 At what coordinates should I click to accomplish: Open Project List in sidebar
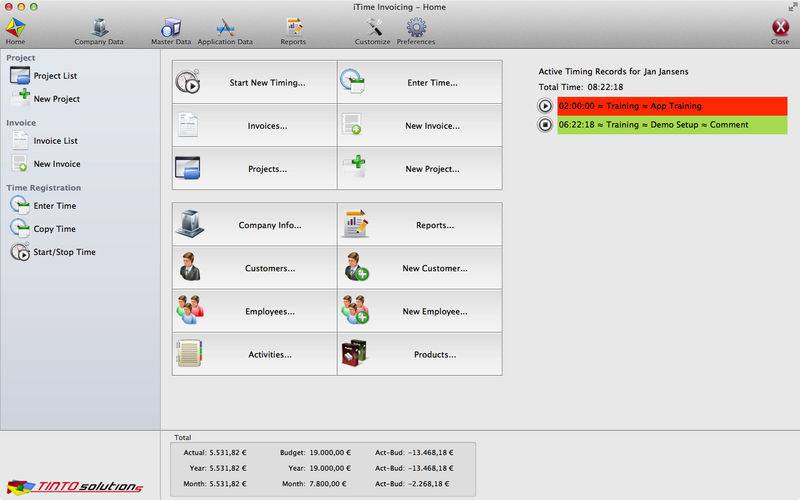[x=43, y=76]
